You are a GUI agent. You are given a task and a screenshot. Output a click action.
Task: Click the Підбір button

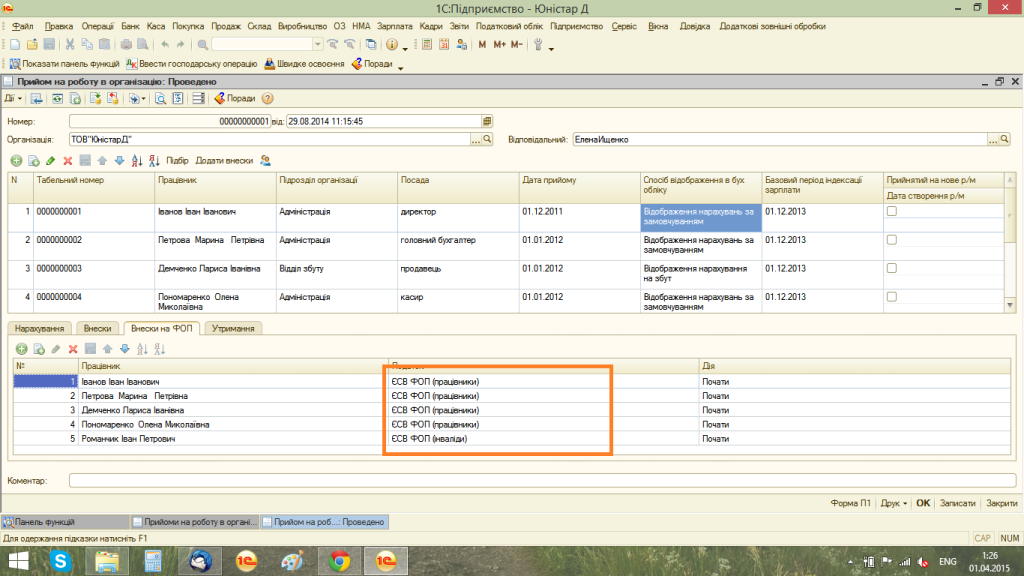click(177, 161)
